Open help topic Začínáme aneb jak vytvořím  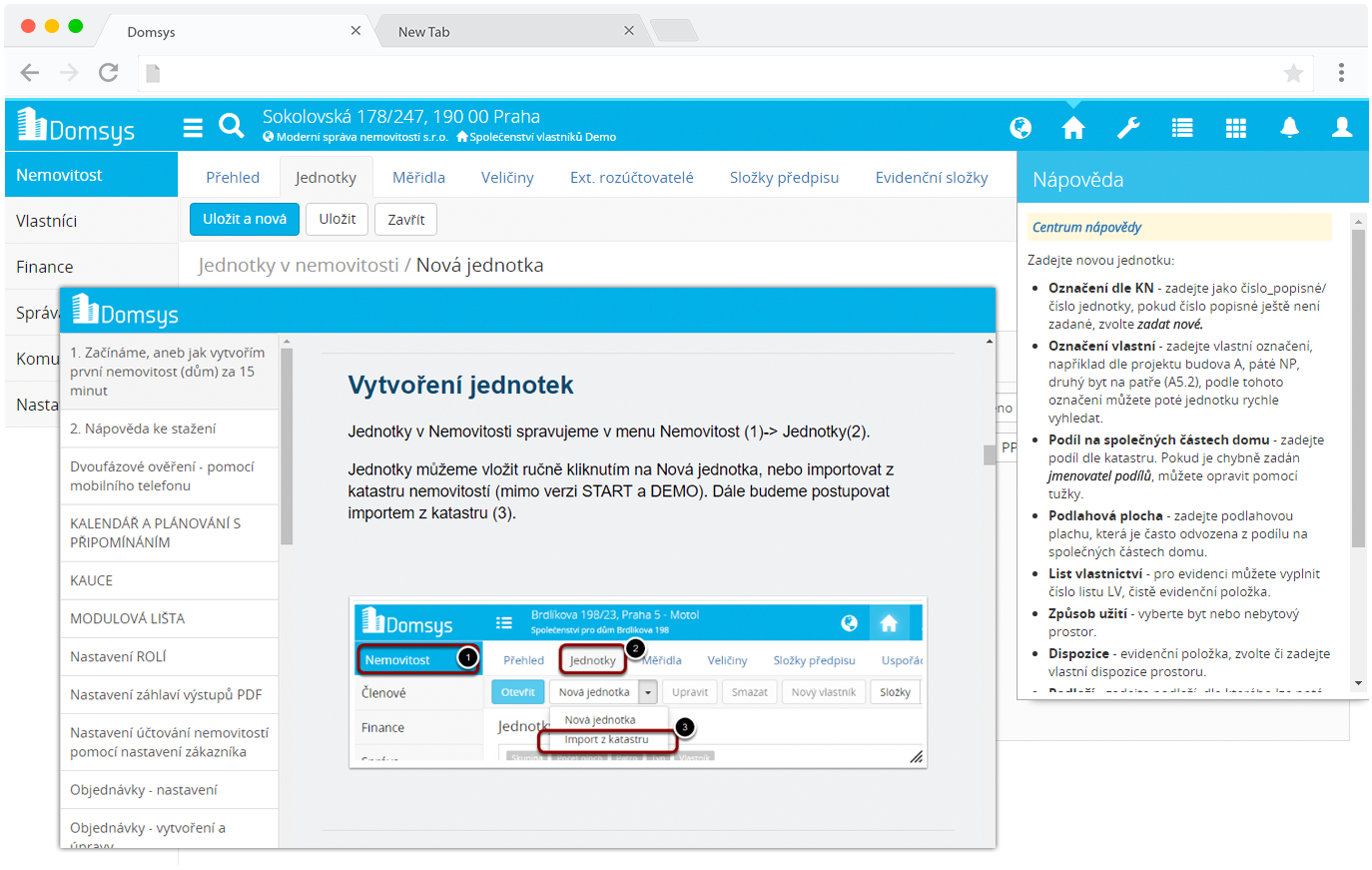169,372
